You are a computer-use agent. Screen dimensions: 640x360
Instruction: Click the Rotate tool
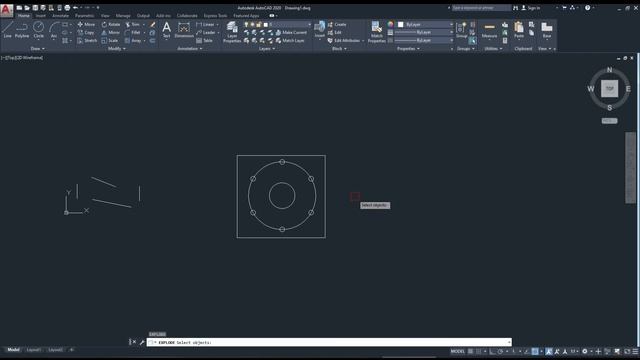point(111,24)
